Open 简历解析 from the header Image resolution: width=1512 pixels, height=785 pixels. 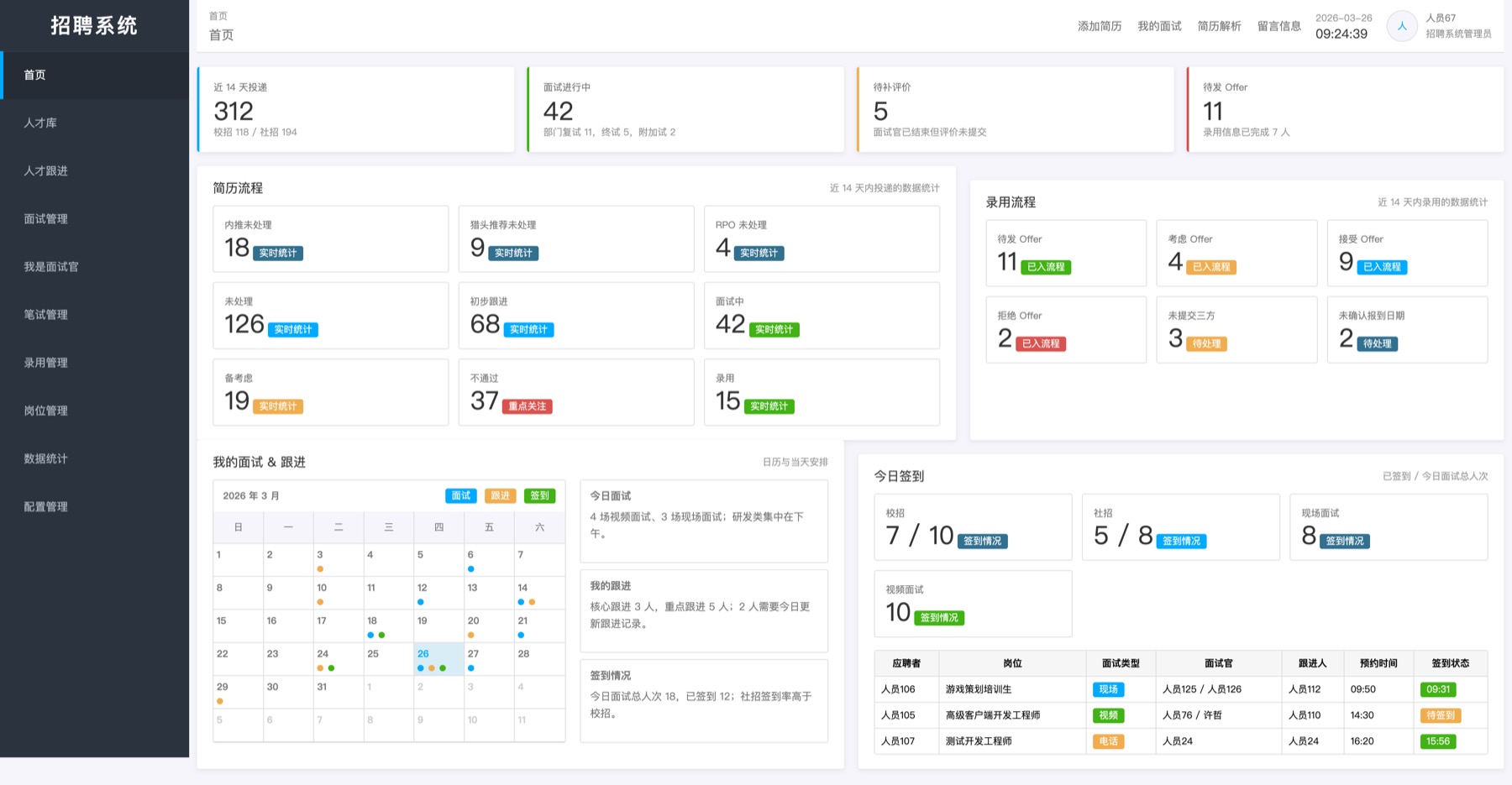click(x=1219, y=26)
